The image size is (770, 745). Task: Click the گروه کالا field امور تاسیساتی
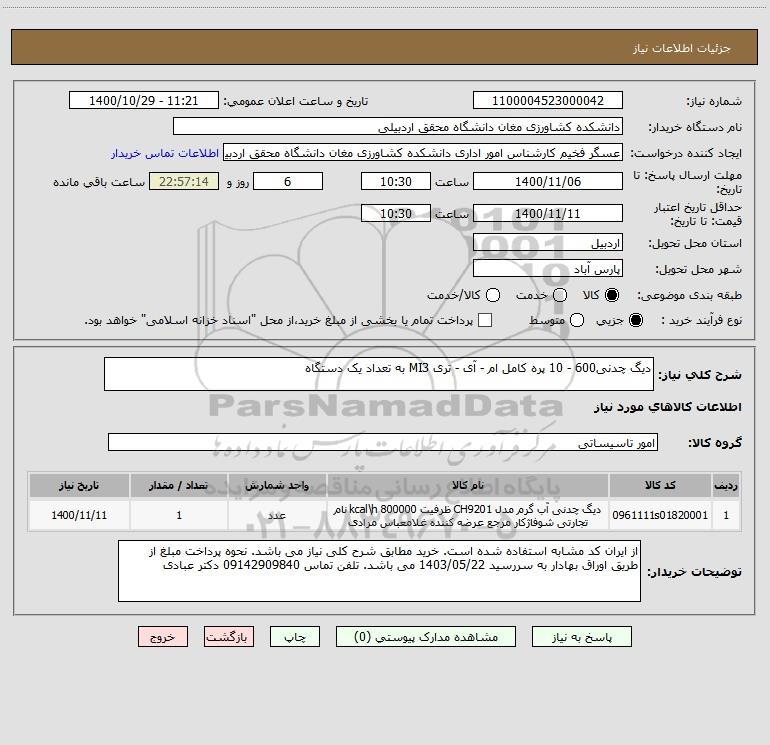click(383, 442)
